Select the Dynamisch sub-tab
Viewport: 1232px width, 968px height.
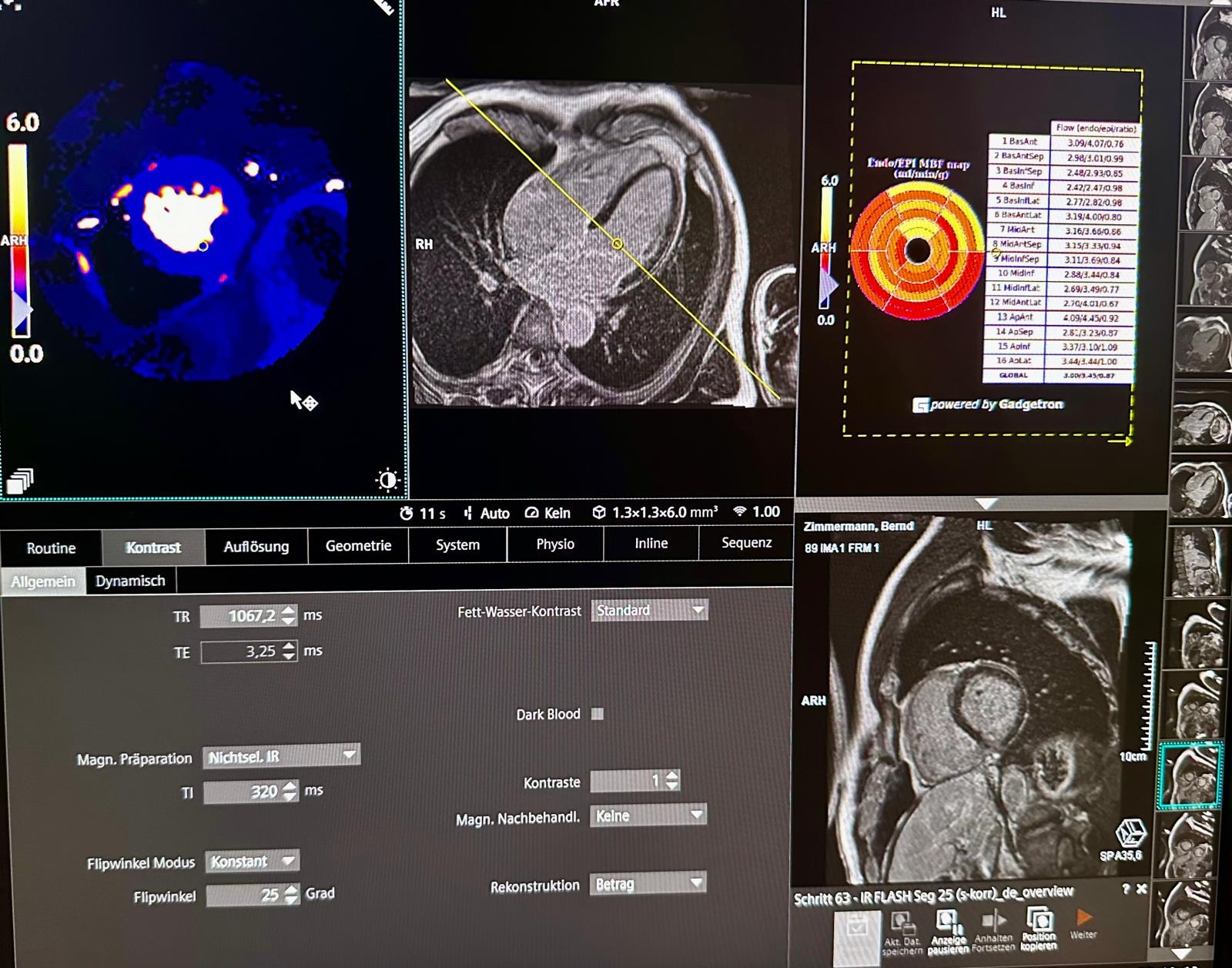click(130, 581)
